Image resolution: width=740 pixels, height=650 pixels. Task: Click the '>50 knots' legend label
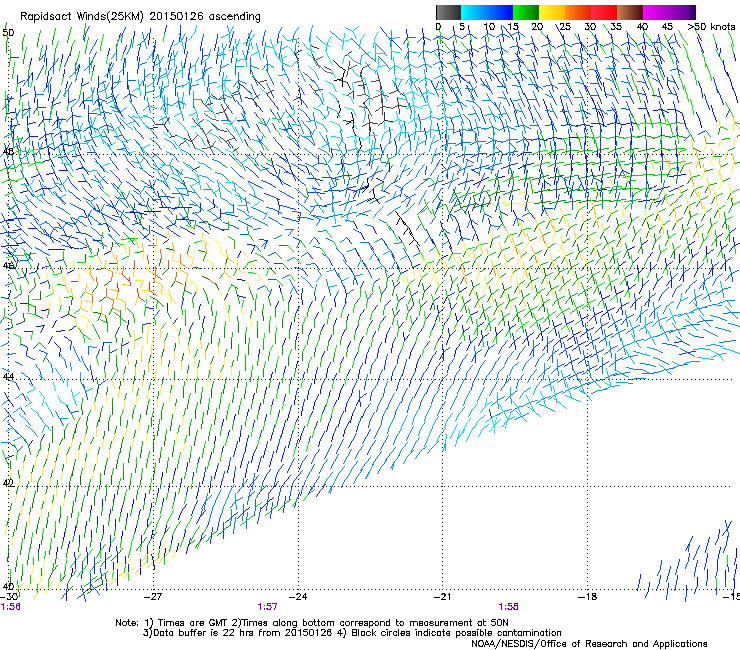pos(711,26)
